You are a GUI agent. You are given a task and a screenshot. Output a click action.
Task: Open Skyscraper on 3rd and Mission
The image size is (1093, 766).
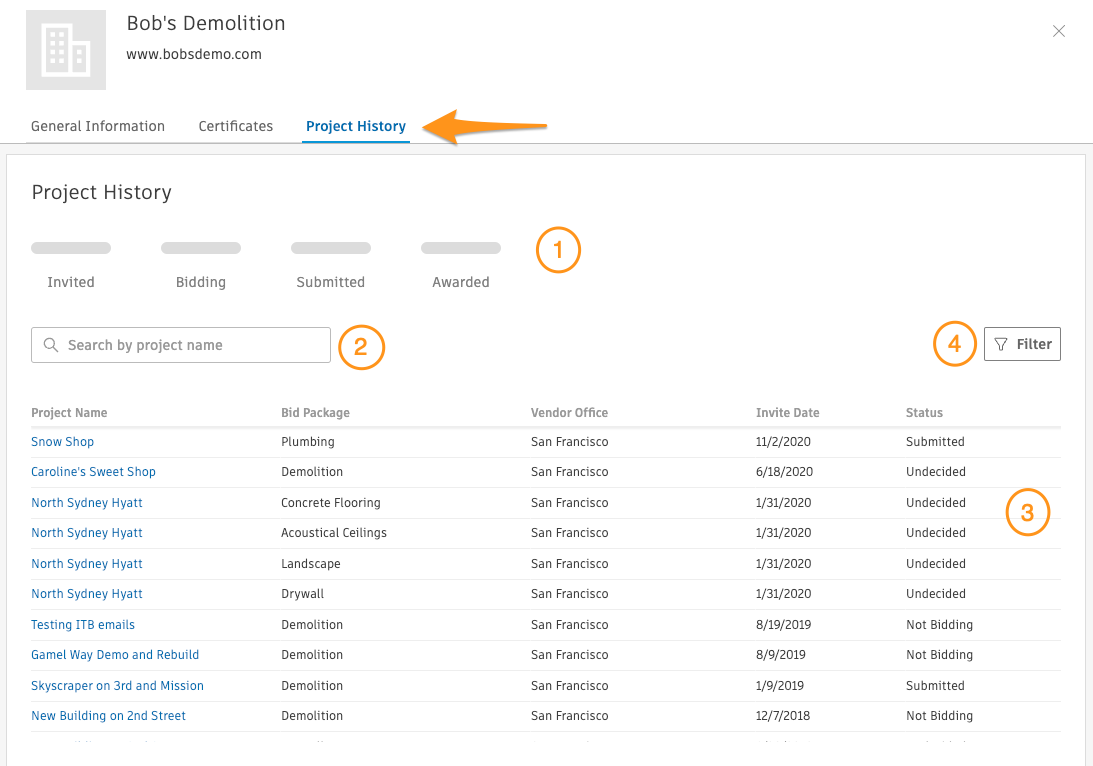click(x=117, y=686)
